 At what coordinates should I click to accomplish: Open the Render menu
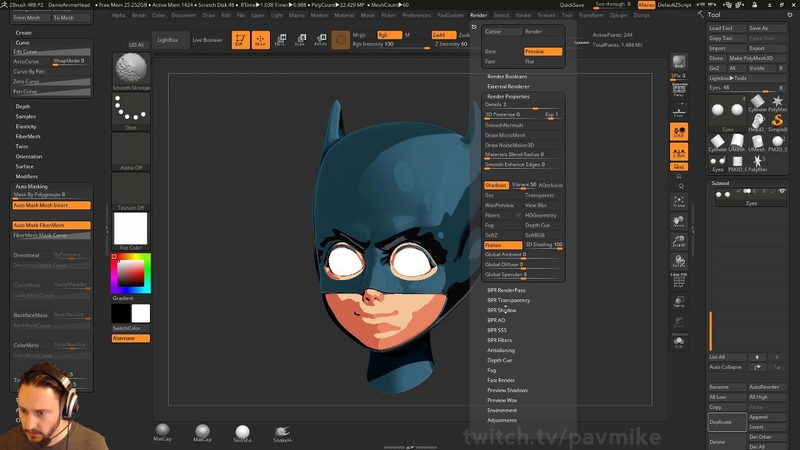(479, 15)
